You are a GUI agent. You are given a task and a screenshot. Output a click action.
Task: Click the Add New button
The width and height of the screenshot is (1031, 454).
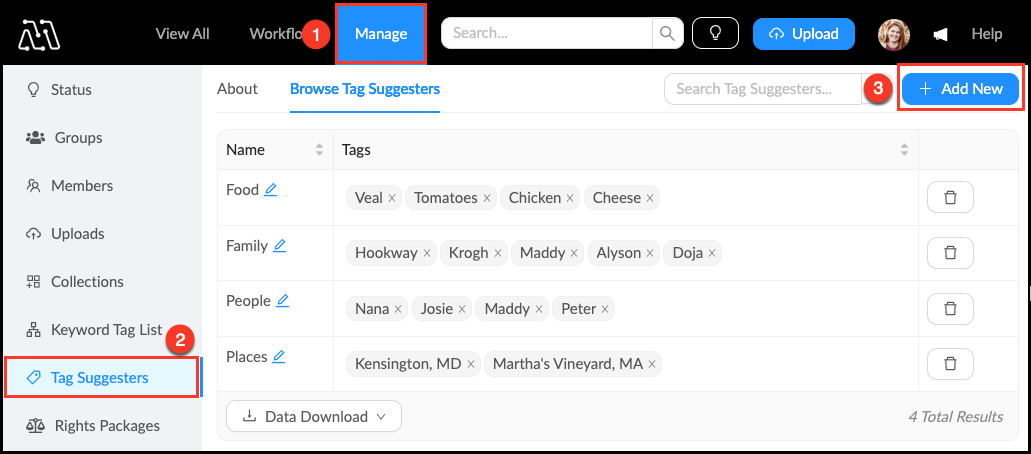pos(960,89)
